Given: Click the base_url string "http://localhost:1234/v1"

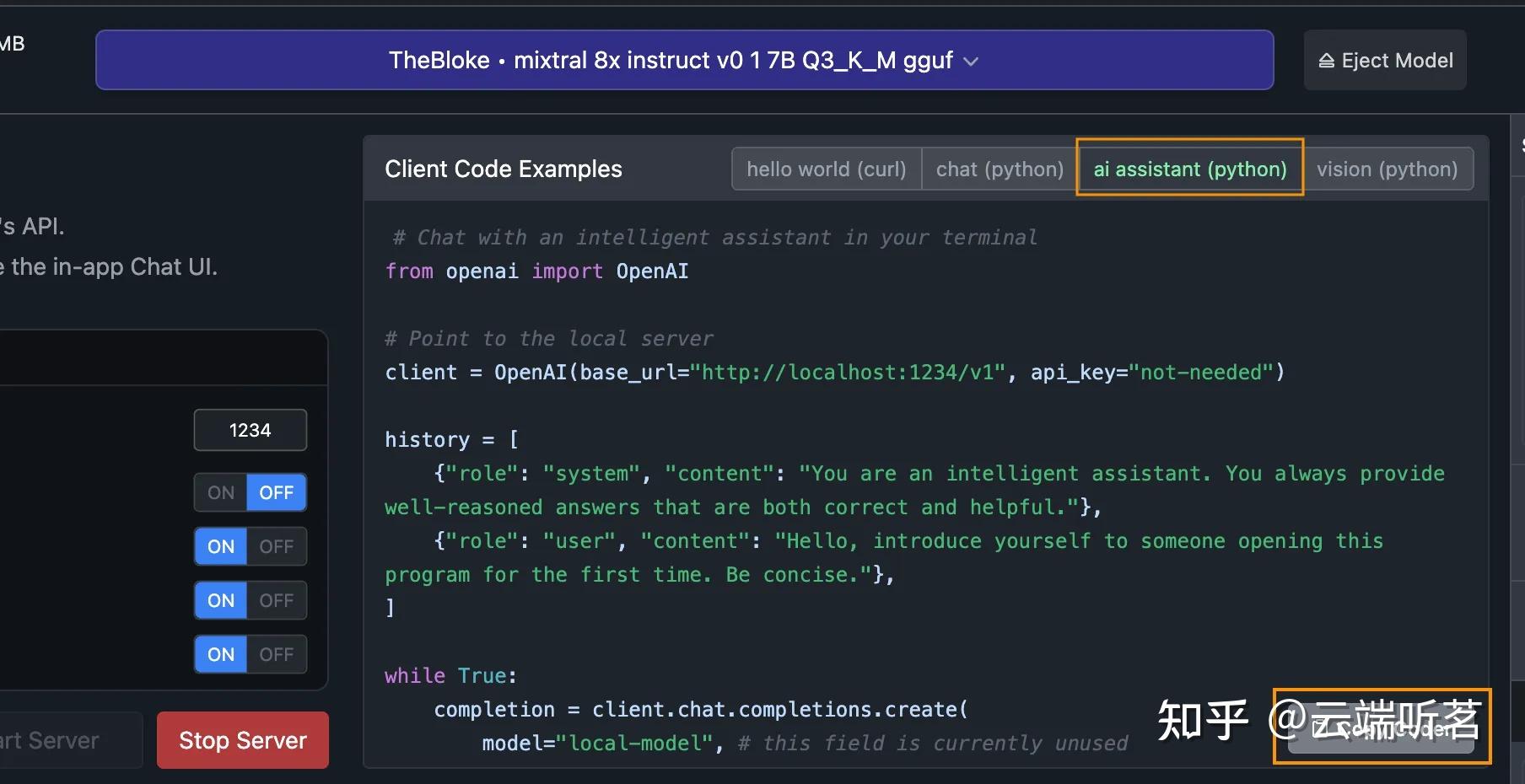Looking at the screenshot, I should [x=848, y=373].
